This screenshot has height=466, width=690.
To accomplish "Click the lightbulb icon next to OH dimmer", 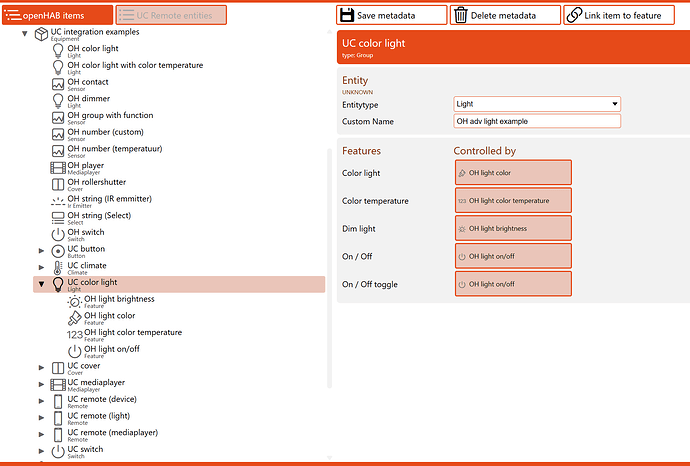I will [58, 101].
